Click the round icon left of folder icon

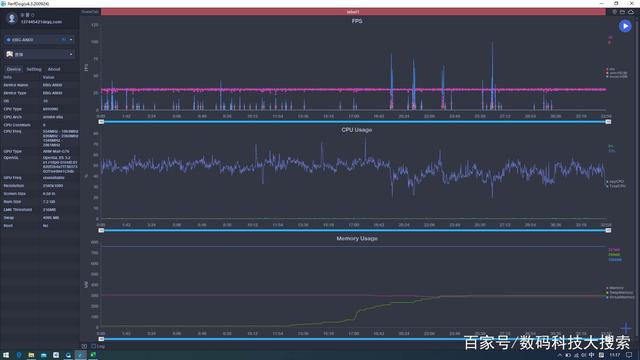pyautogui.click(x=614, y=12)
